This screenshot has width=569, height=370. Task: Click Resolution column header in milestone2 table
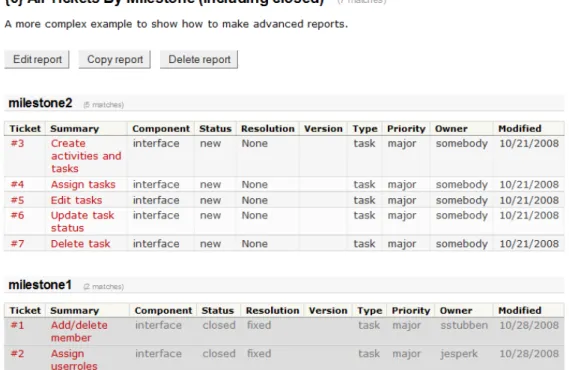tap(268, 129)
